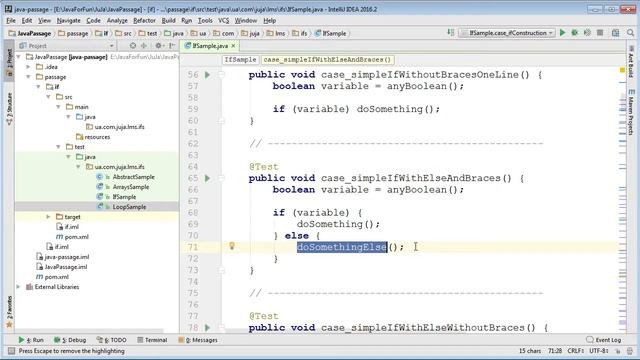This screenshot has width=640, height=360.
Task: Start debugging with the bug icon
Action: 575,33
